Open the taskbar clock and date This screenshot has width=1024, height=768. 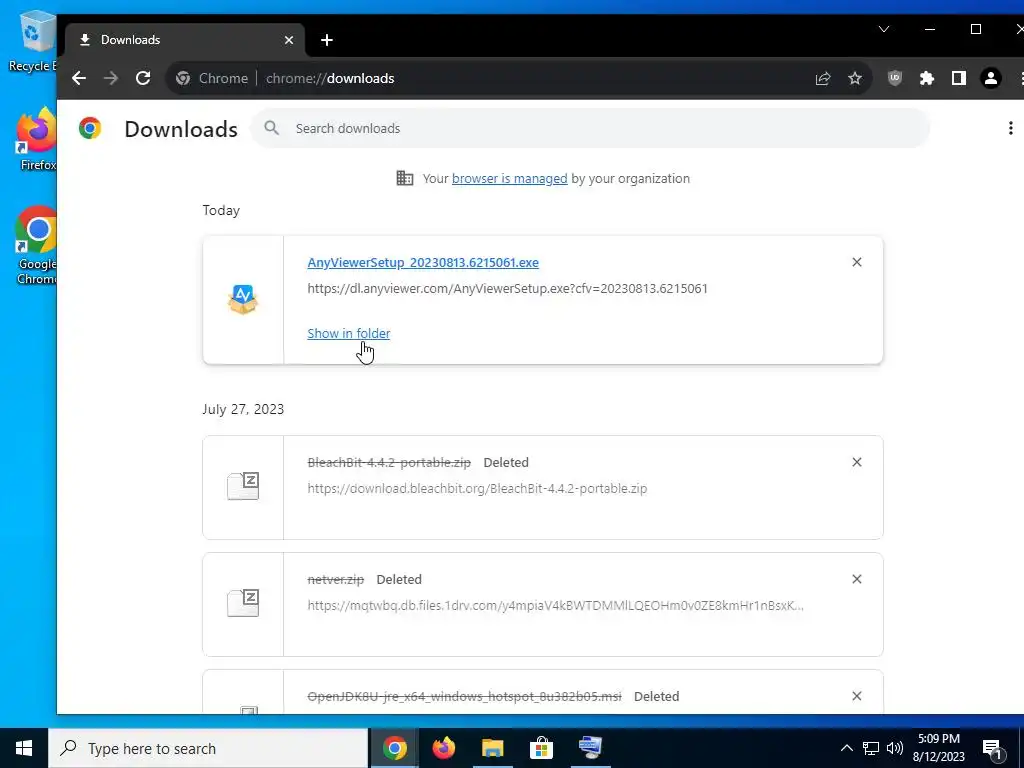click(939, 748)
